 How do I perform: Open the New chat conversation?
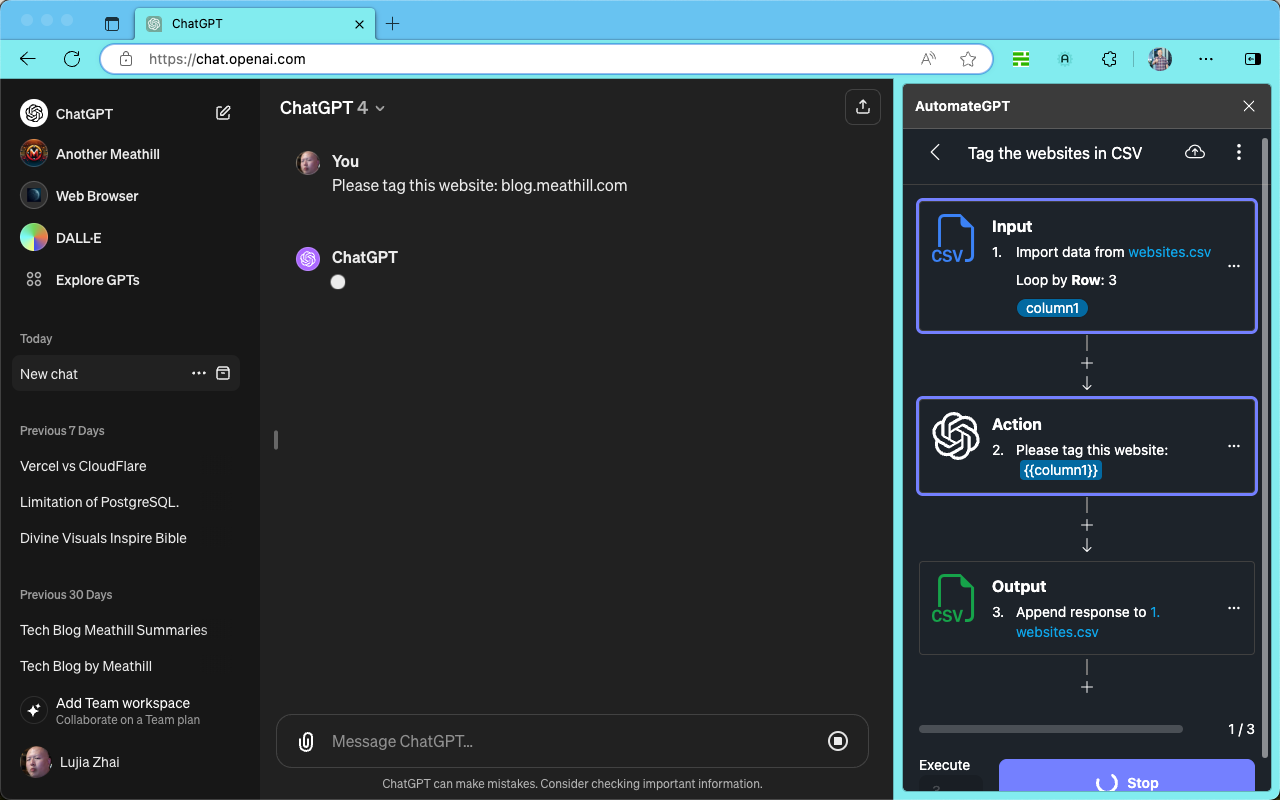click(x=126, y=374)
